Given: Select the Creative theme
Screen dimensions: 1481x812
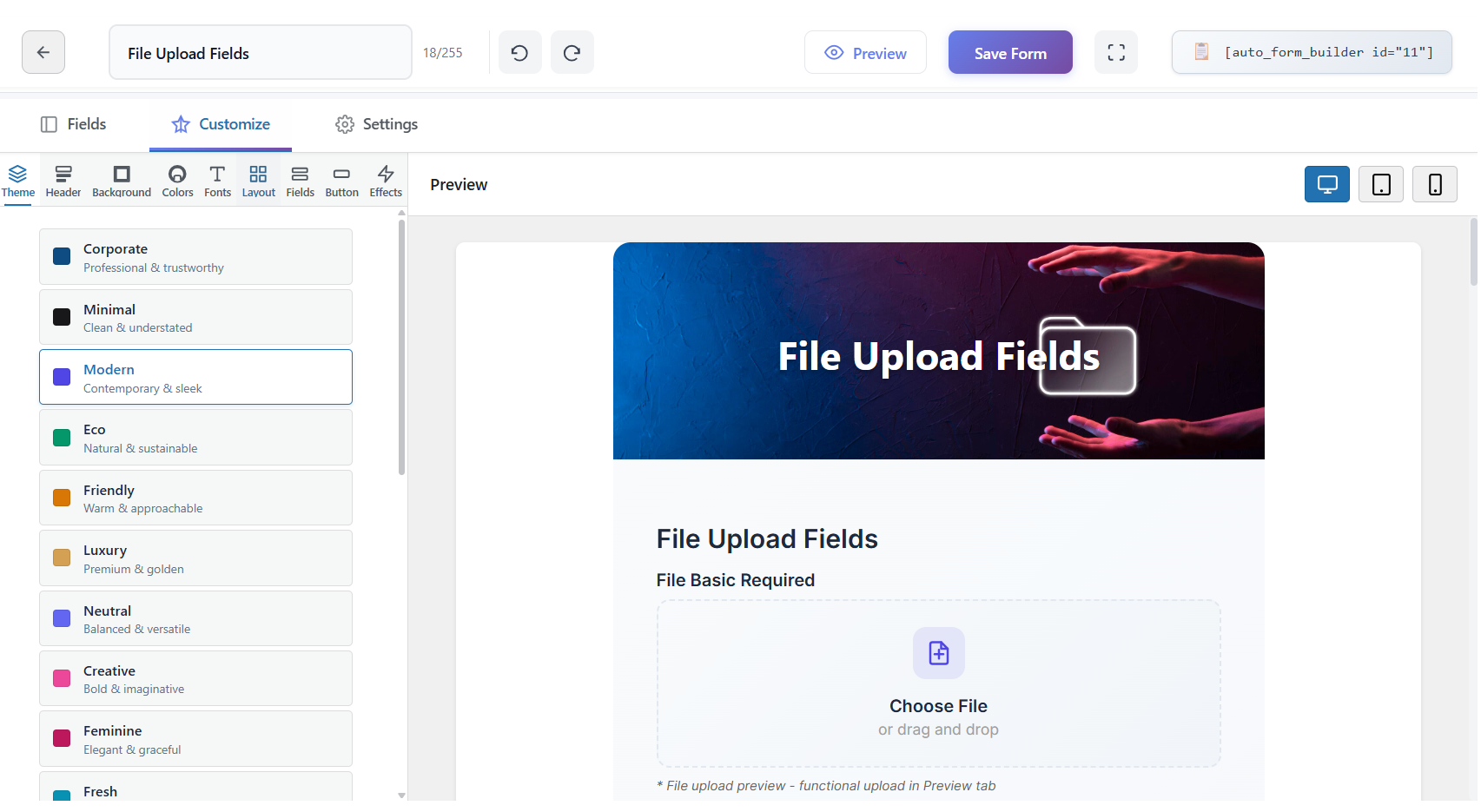Looking at the screenshot, I should [195, 678].
